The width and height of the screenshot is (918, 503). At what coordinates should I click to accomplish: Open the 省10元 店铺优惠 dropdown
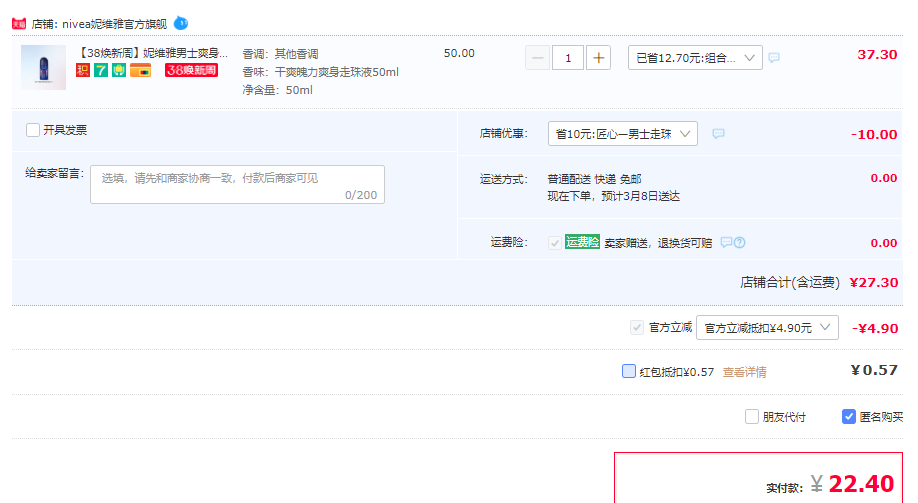622,134
